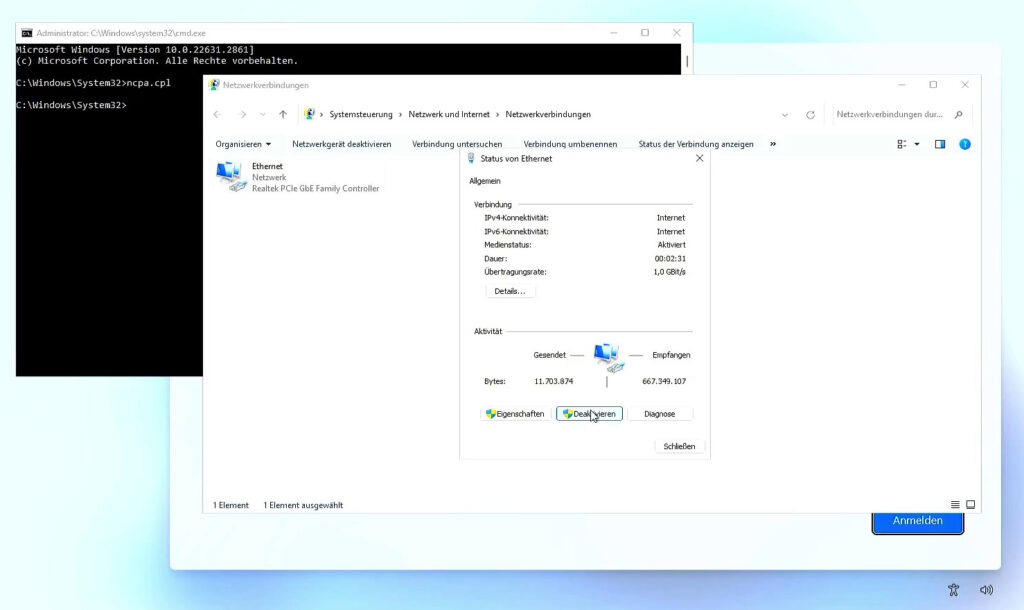
Task: Go to Systemsteuerung breadcrumb
Action: pyautogui.click(x=361, y=114)
